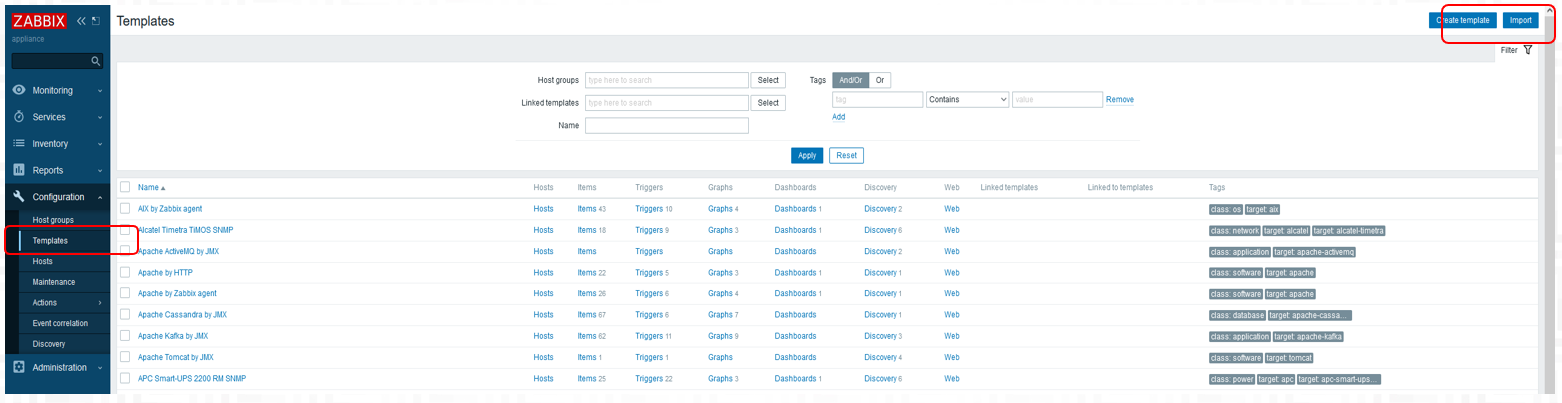
Task: Select the And/Or tags toggle
Action: 850,80
